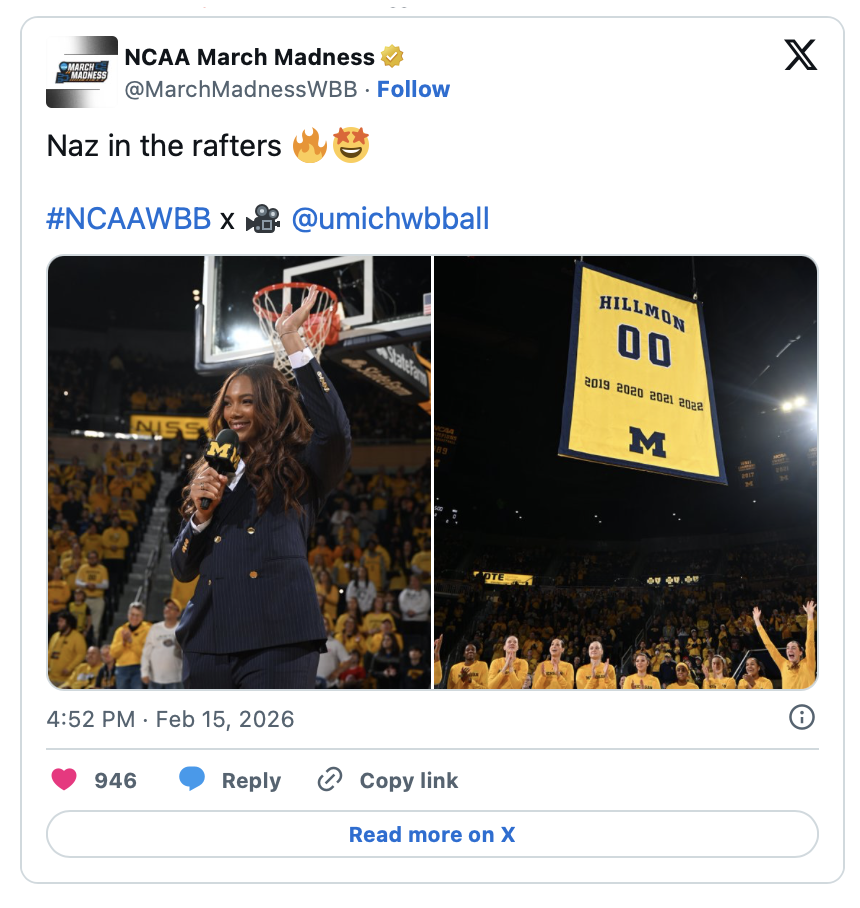Click the chain link icon

tap(330, 780)
